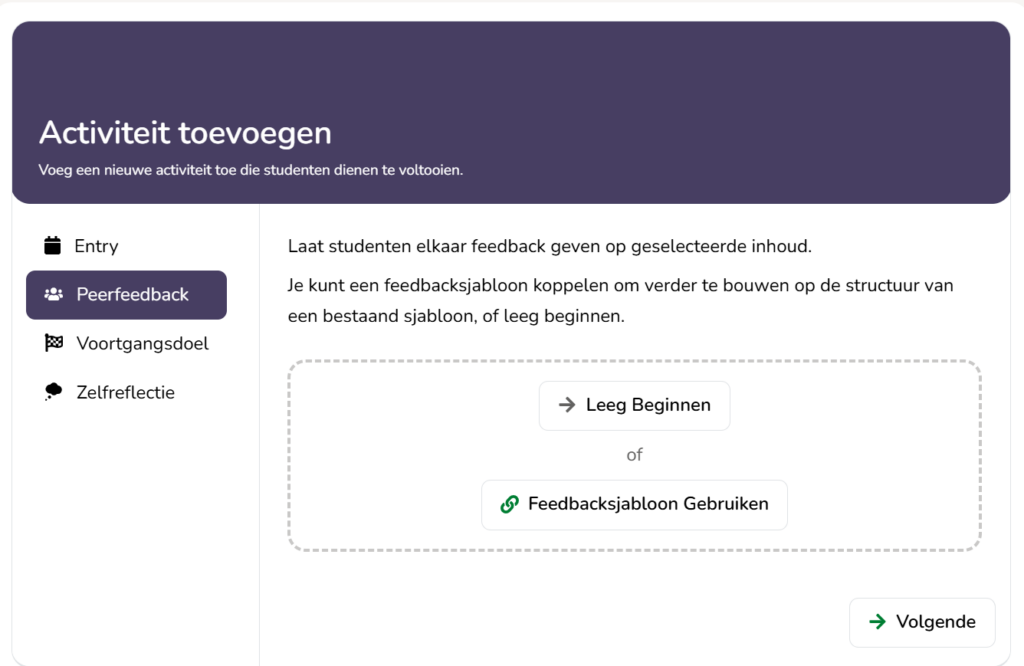Screen dimensions: 1024x666
Task: Click the people group icon for Peerfeedback
Action: [54, 294]
